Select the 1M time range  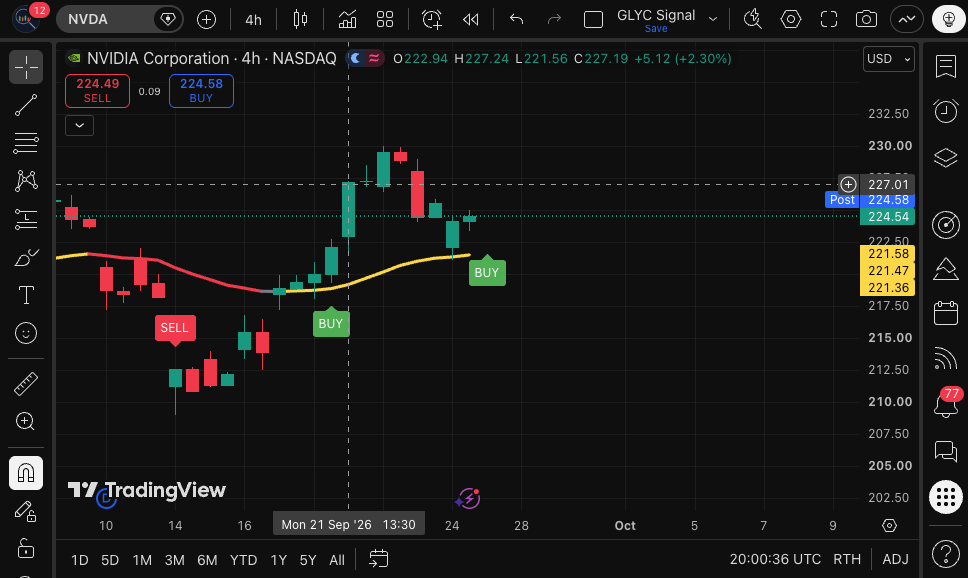(x=142, y=560)
